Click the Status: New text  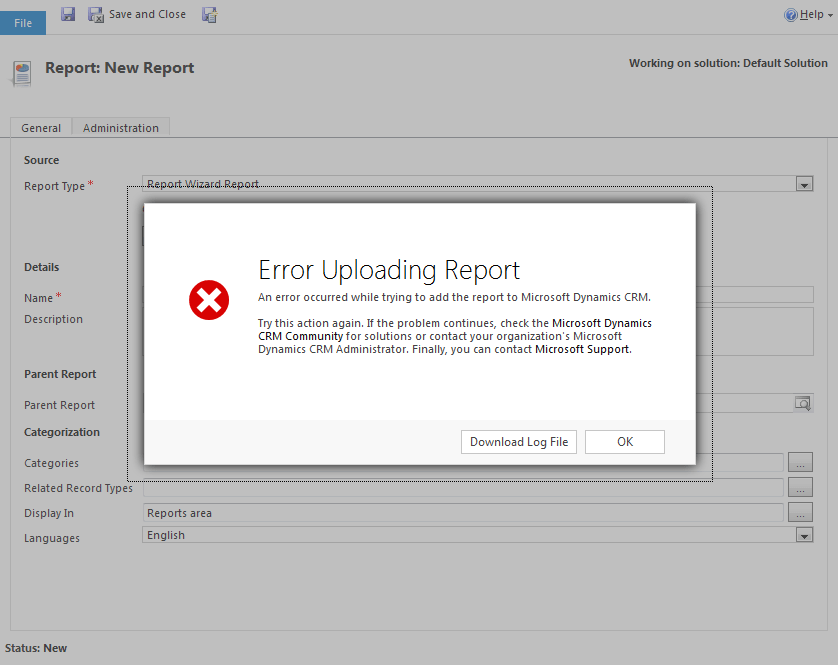click(36, 648)
